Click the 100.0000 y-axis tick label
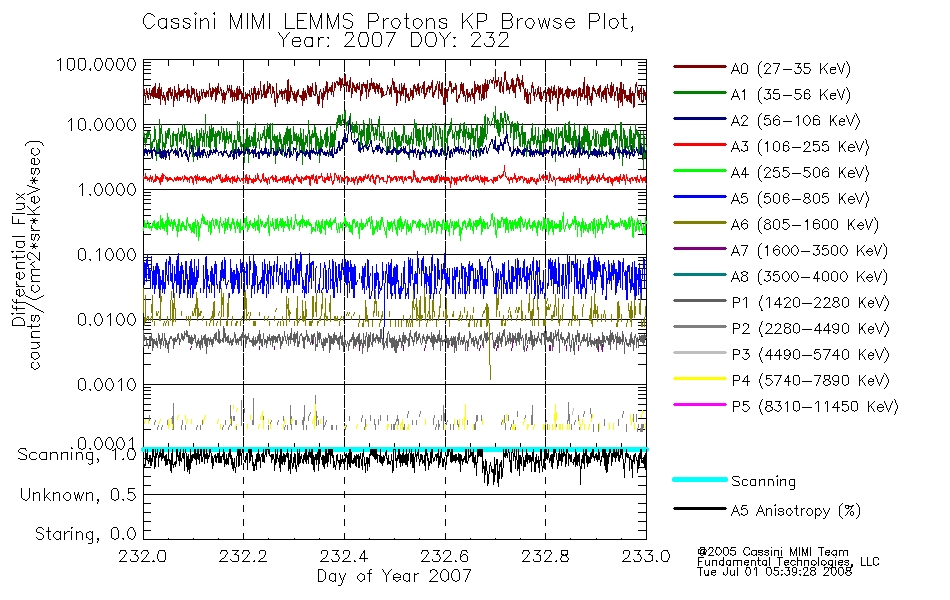 point(96,65)
